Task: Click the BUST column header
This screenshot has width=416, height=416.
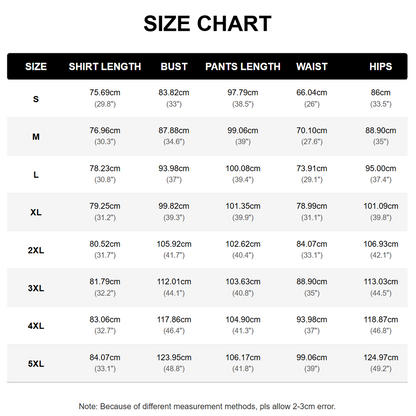Action: (x=174, y=67)
